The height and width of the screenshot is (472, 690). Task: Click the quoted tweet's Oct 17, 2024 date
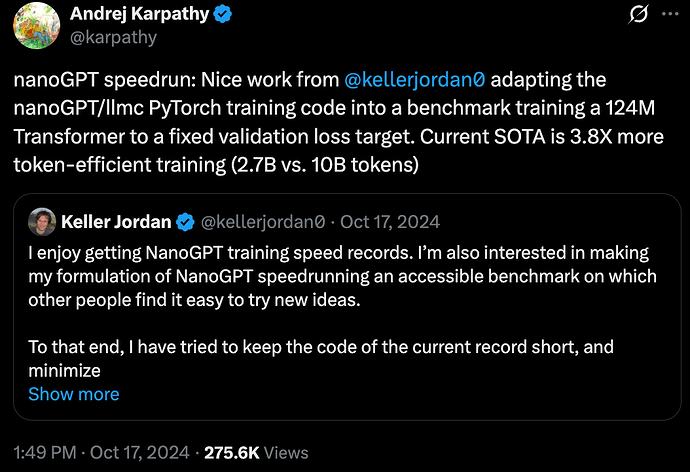coord(389,221)
